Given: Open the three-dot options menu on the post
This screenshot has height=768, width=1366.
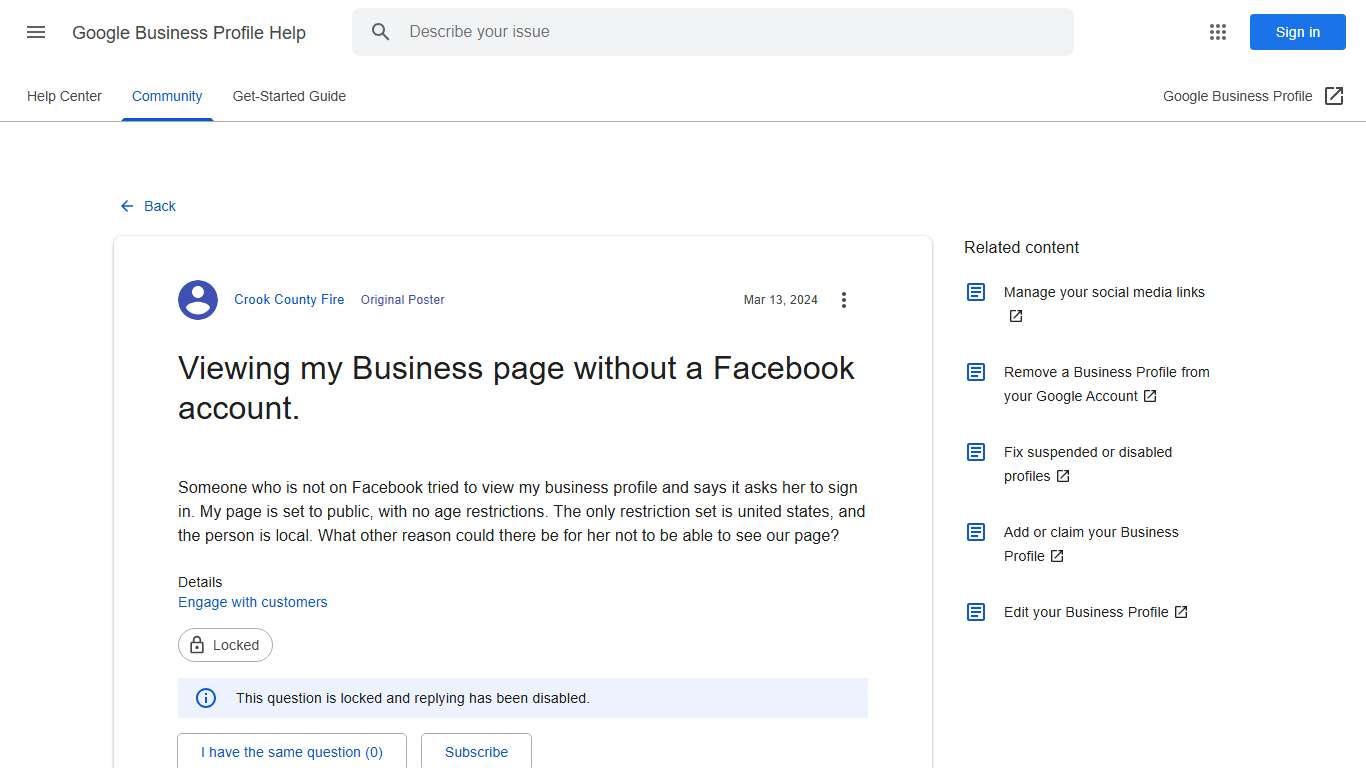Looking at the screenshot, I should 844,299.
